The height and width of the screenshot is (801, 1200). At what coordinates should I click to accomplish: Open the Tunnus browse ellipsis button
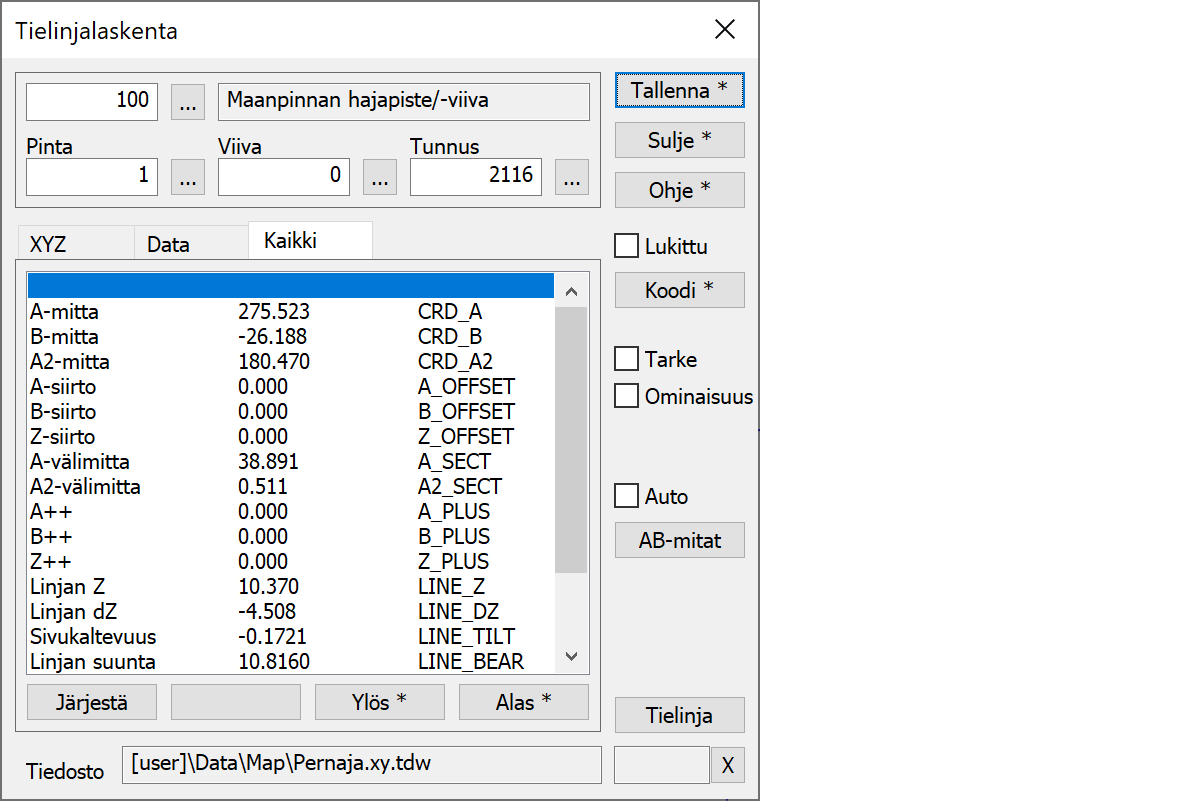click(571, 177)
